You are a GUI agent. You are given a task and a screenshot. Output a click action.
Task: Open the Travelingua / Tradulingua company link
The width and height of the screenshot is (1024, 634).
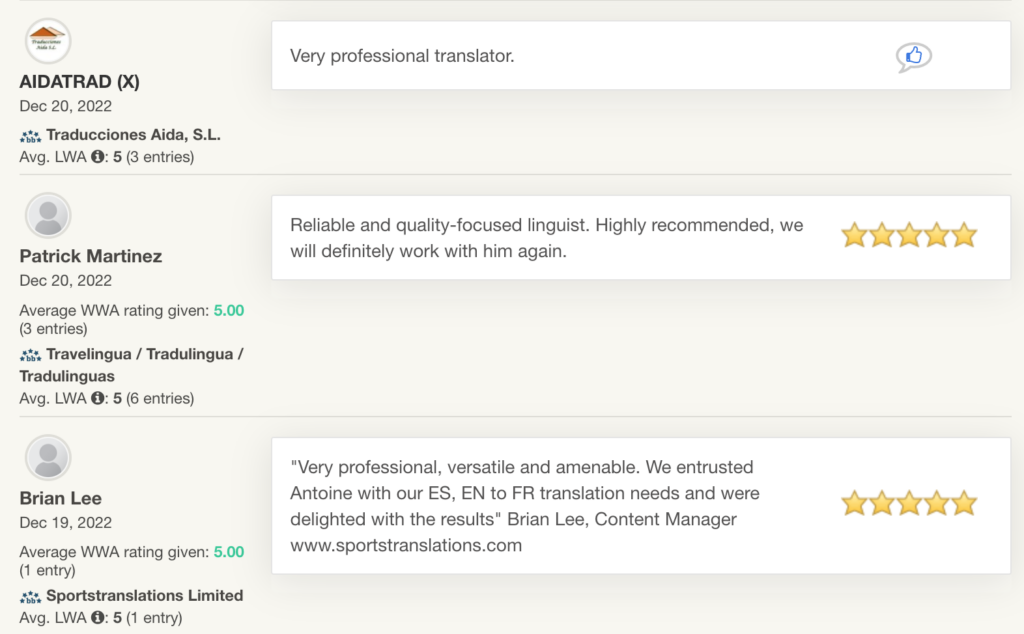[x=144, y=354]
